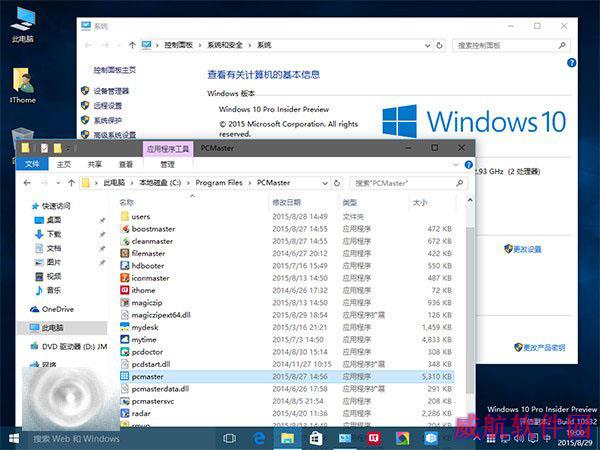Select 快速访问 in the navigation pane
600x450 pixels.
point(56,206)
